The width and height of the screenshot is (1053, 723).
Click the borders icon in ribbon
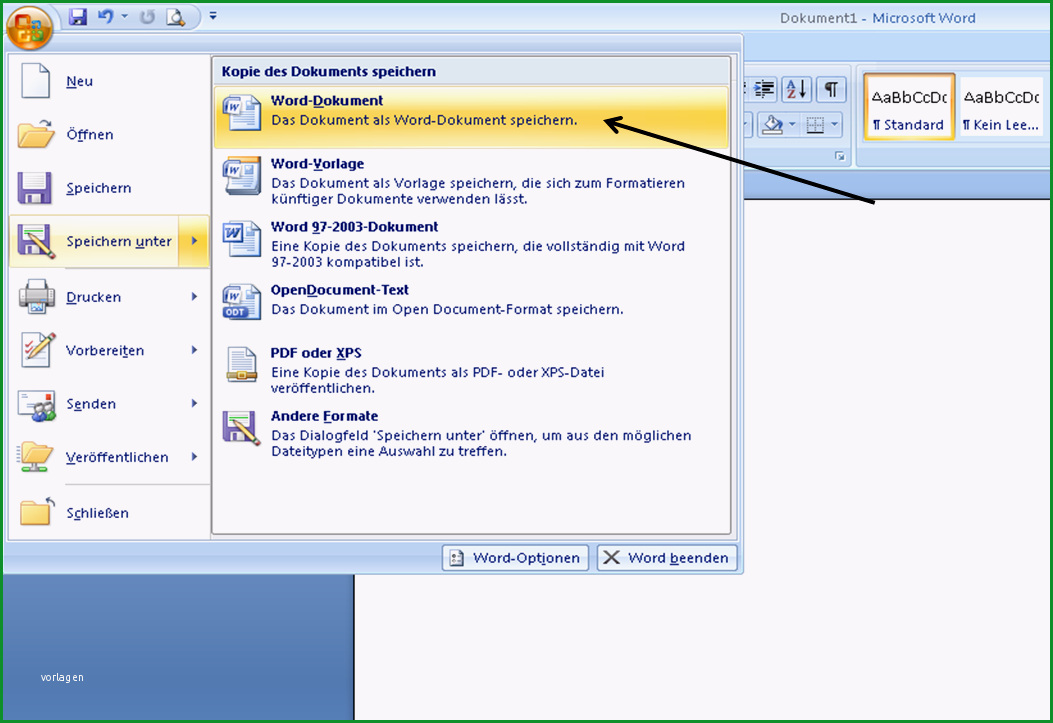click(815, 124)
